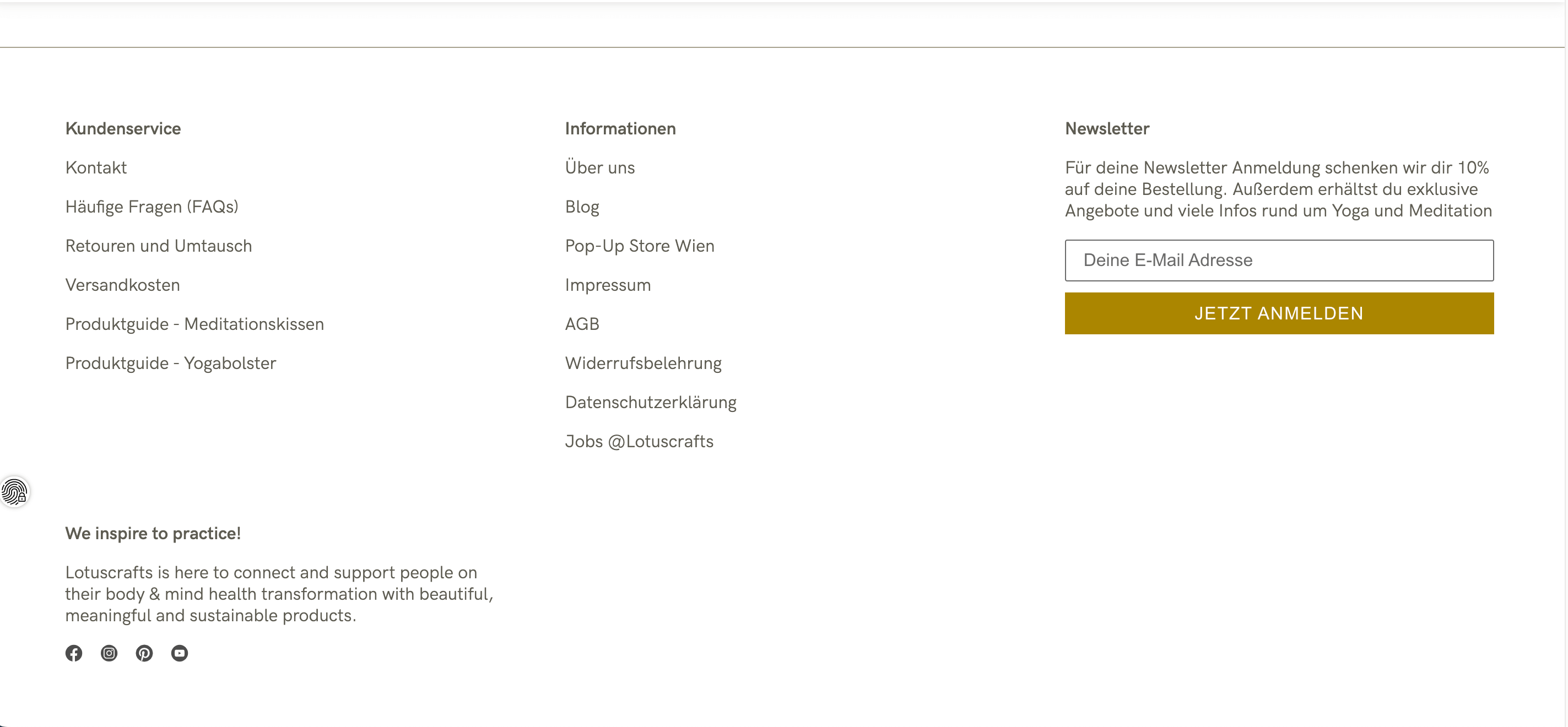Click the vertical scrollbar at right edge
Viewport: 1568px width, 727px height.
1566,363
